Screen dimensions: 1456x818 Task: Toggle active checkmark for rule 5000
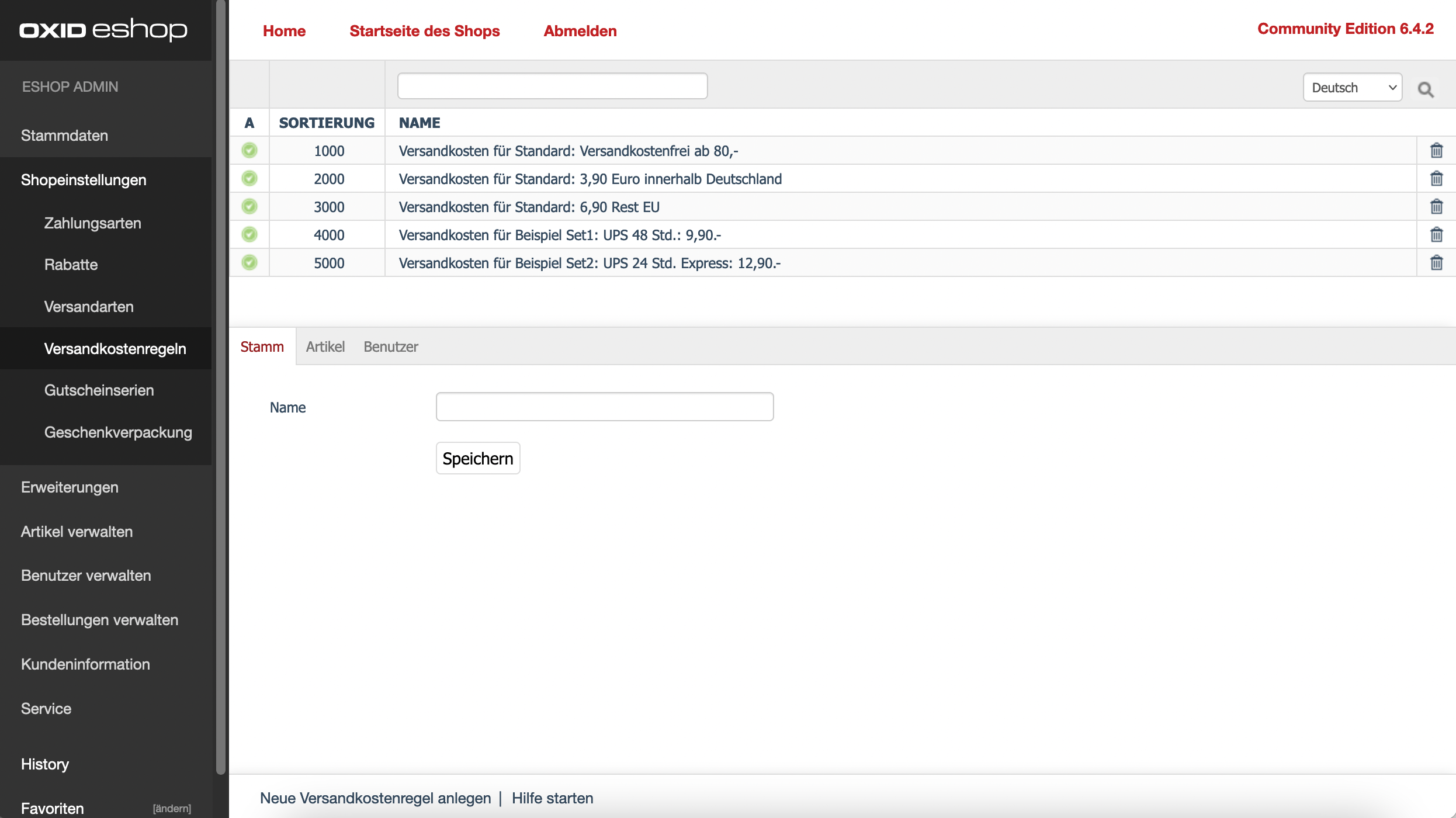pyautogui.click(x=249, y=263)
